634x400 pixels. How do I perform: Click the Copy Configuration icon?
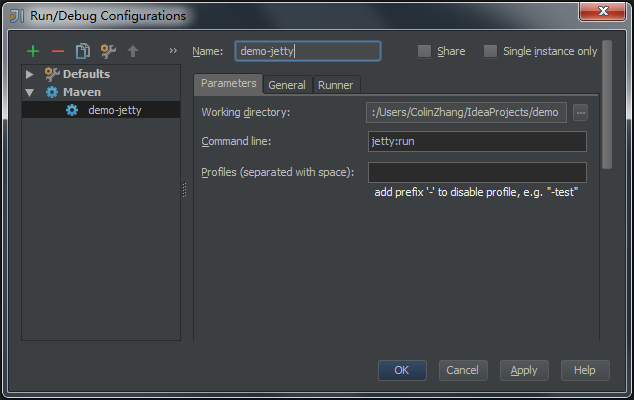click(x=83, y=51)
